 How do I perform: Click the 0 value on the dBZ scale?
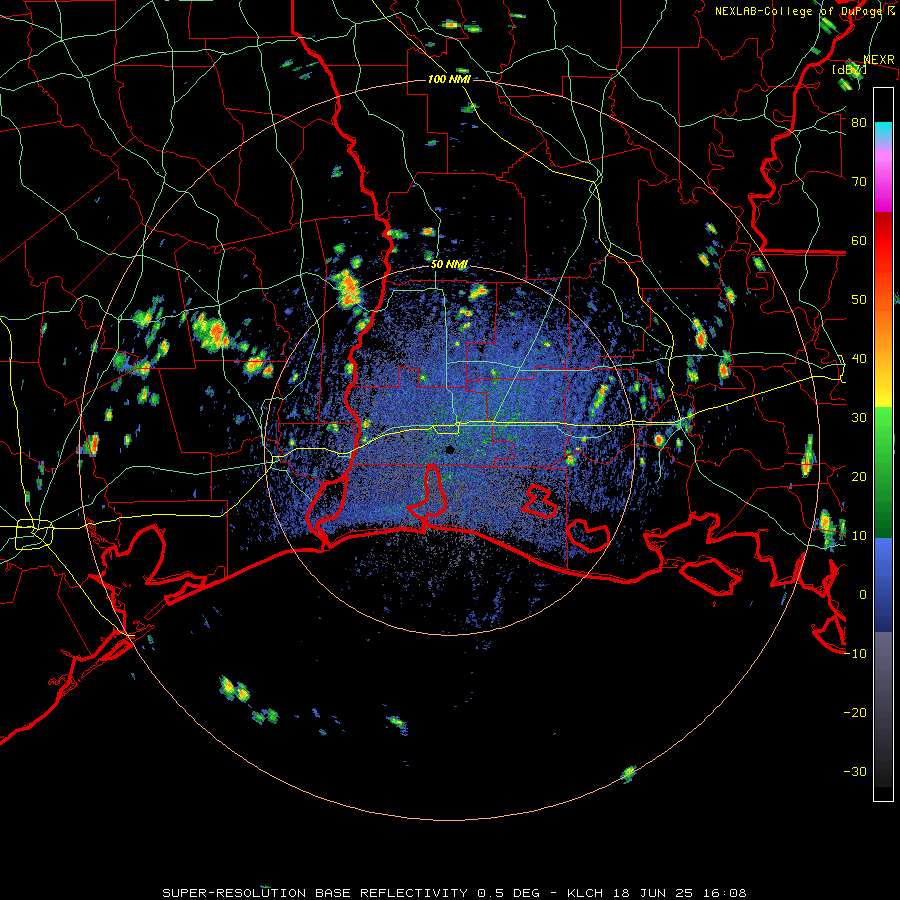863,595
